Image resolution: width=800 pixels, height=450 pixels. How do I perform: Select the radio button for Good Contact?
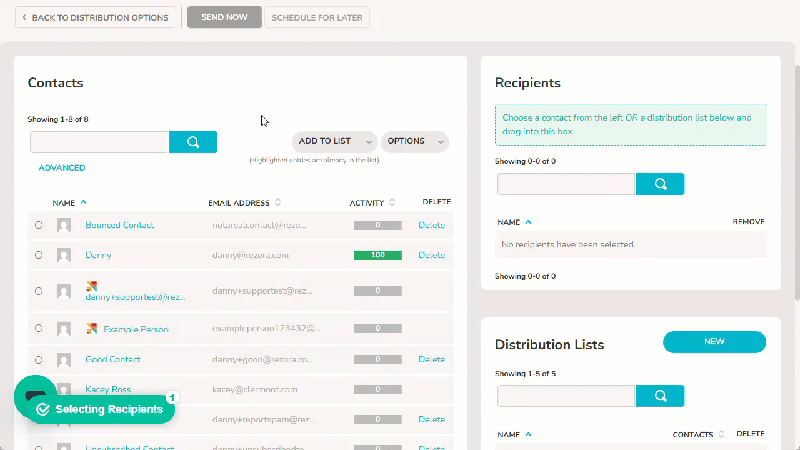point(39,360)
